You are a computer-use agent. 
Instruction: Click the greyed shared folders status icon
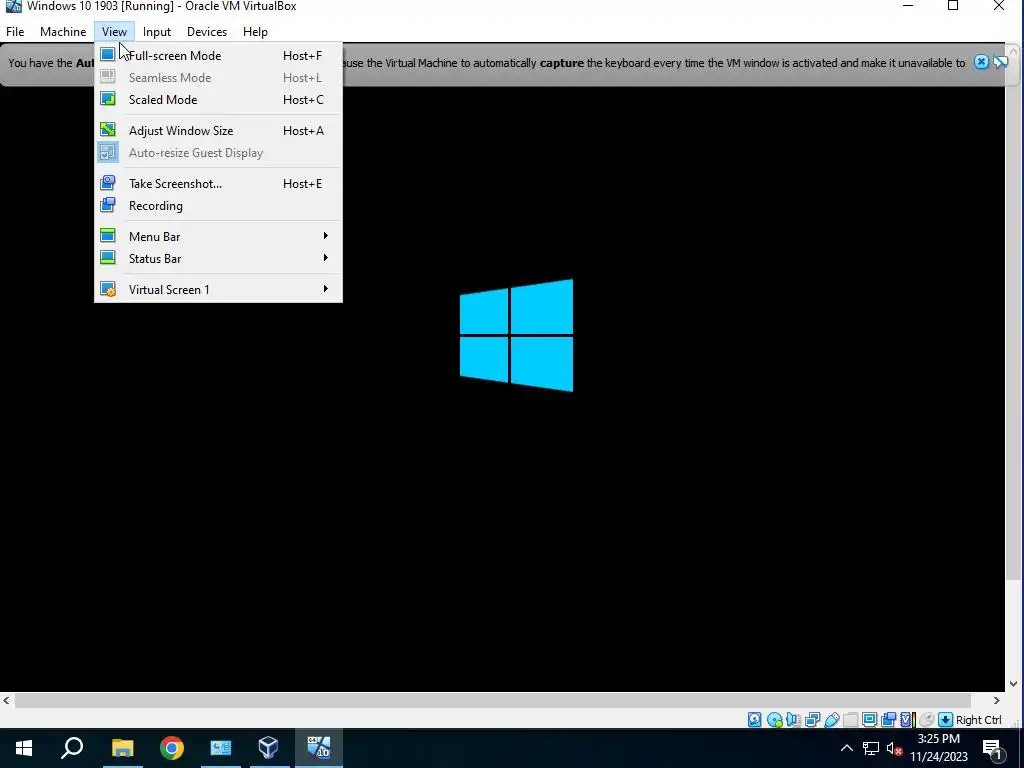tap(850, 720)
